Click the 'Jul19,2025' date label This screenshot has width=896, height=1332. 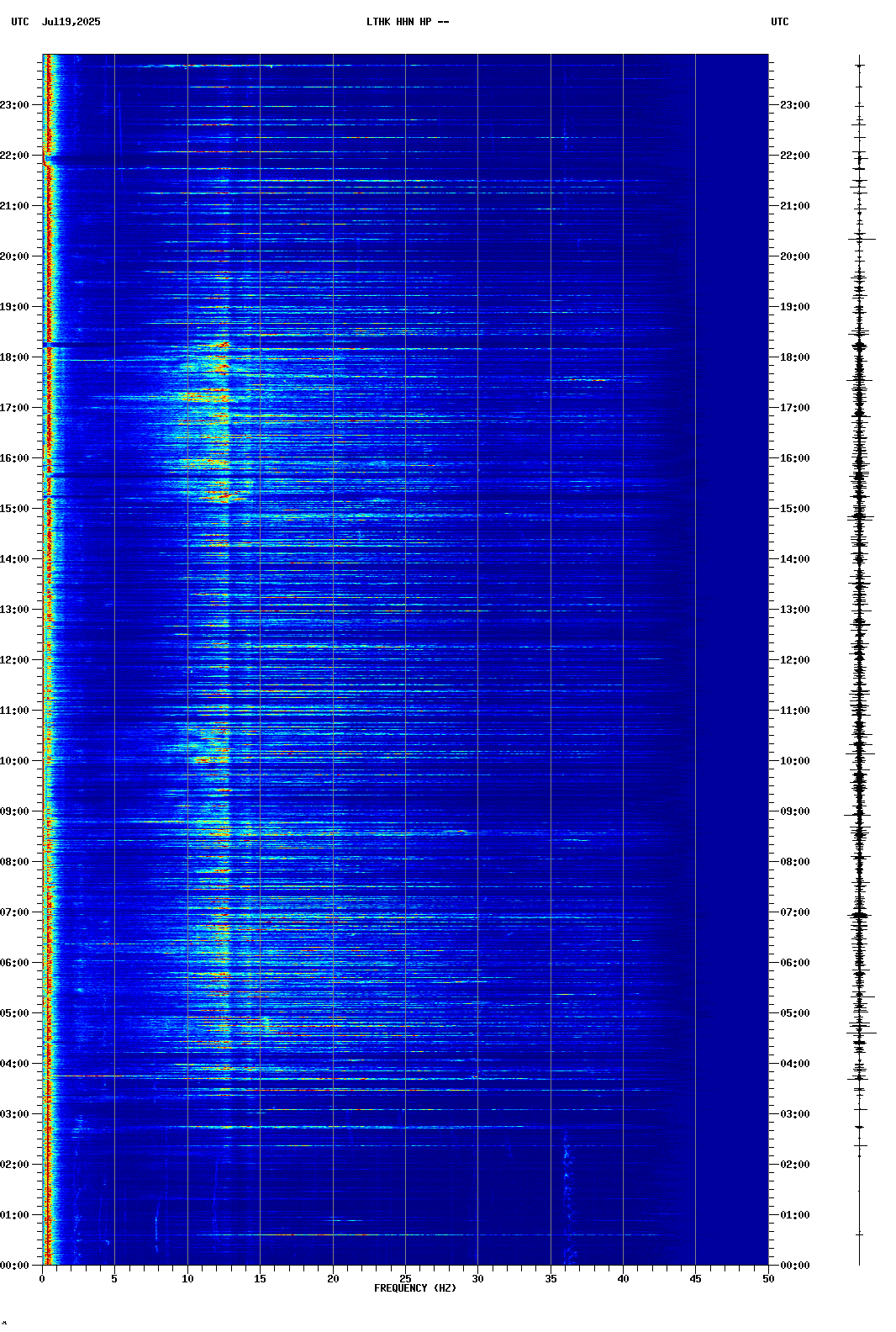click(71, 22)
